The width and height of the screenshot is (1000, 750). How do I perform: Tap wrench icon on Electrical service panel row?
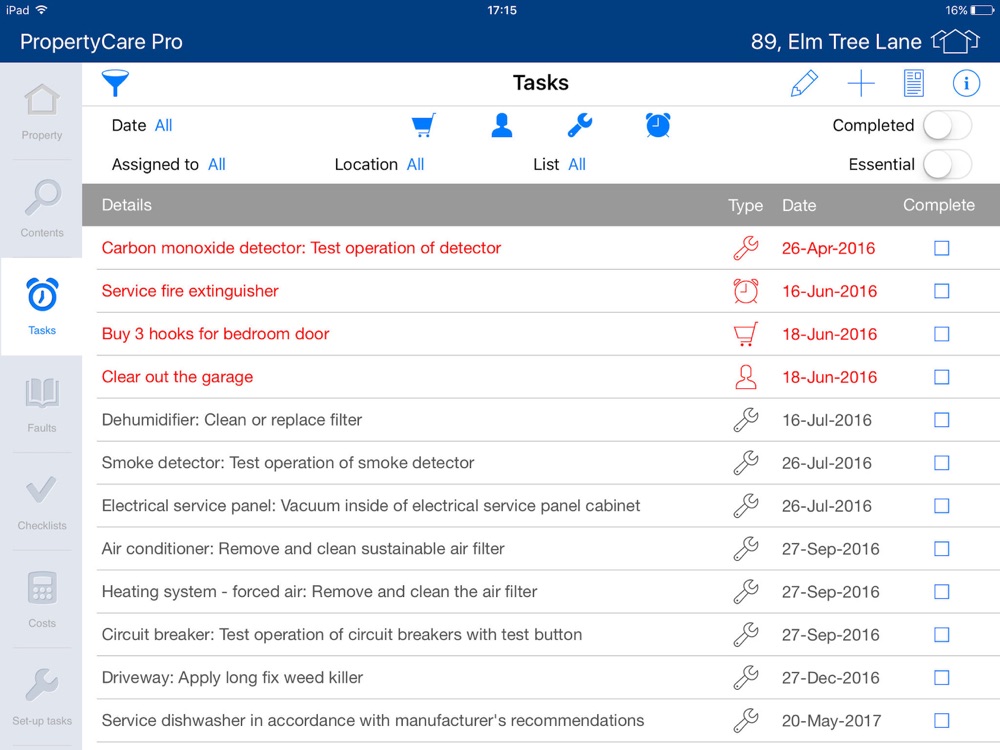click(746, 506)
